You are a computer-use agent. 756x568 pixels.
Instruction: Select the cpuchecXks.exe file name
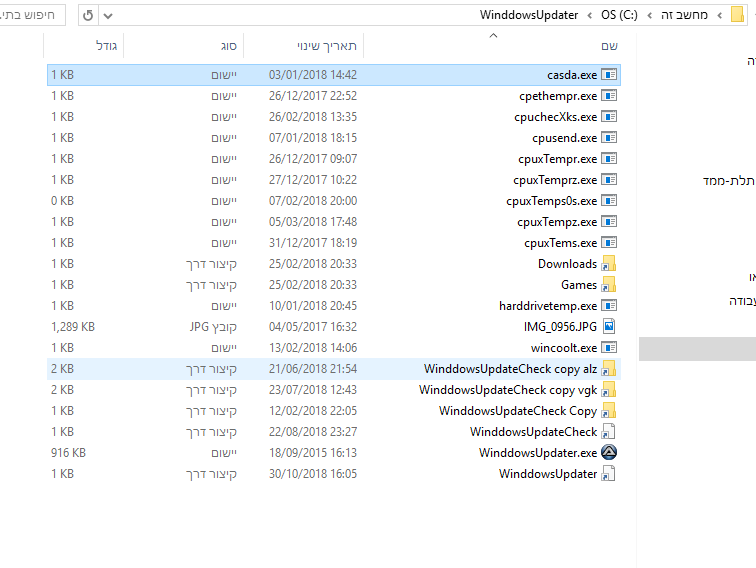[x=555, y=117]
